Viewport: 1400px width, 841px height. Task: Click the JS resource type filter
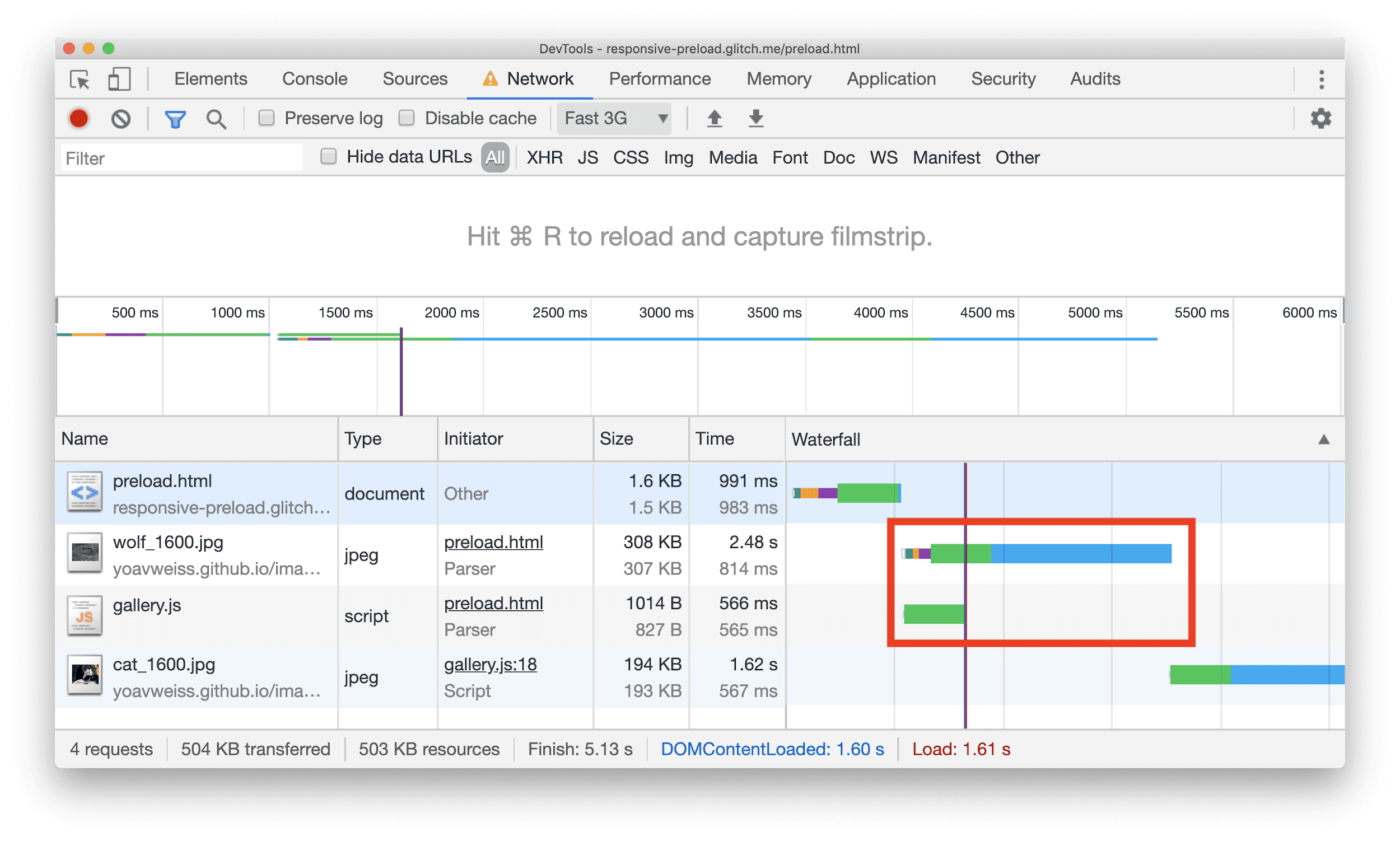[x=587, y=158]
